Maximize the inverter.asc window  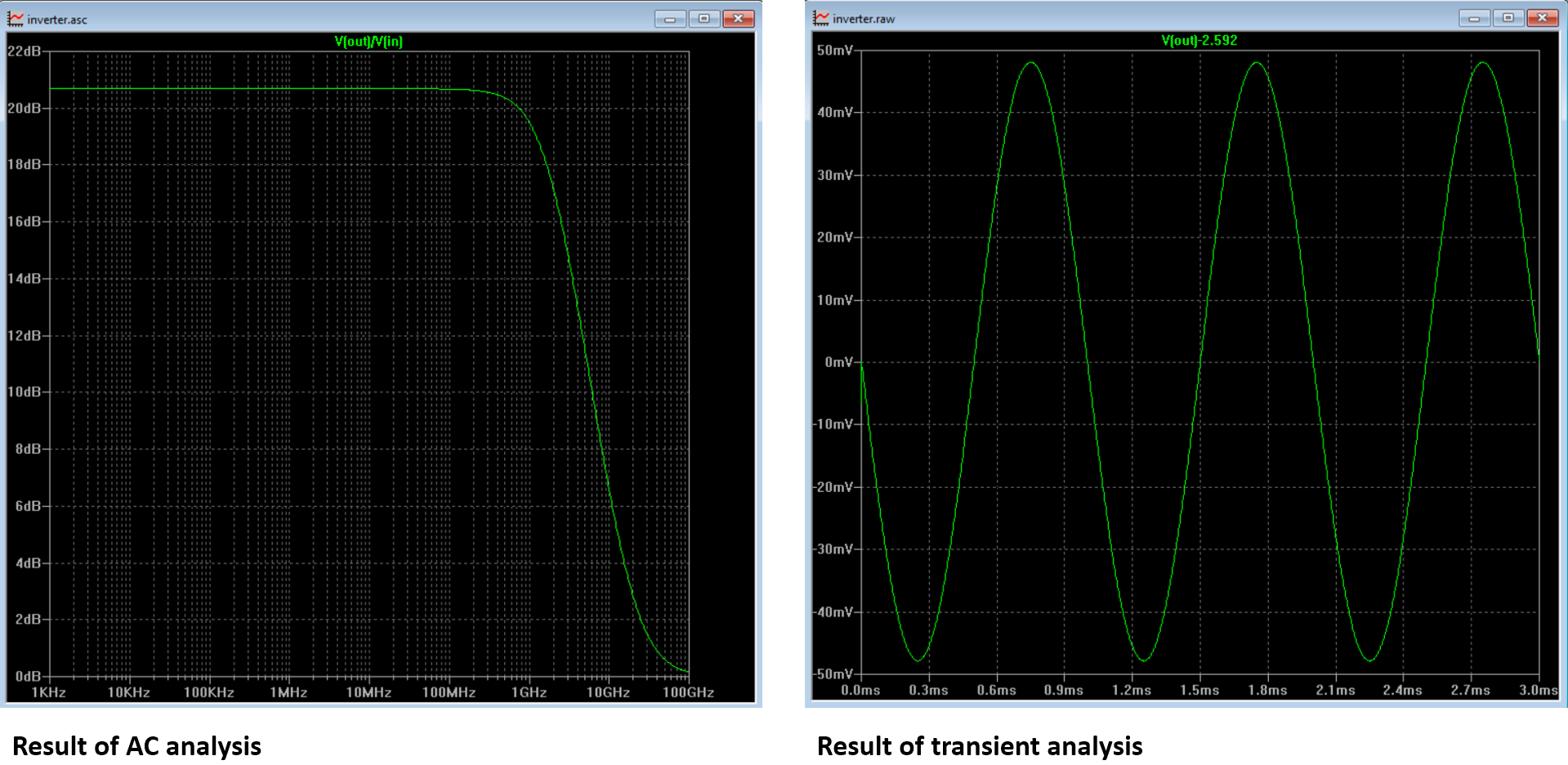[x=704, y=19]
